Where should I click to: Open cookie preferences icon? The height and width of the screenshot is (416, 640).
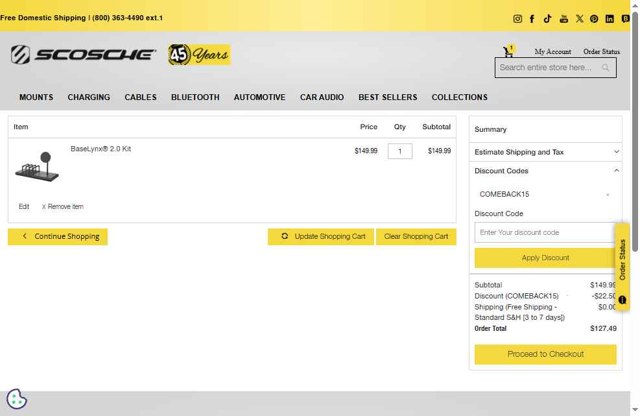point(17,399)
